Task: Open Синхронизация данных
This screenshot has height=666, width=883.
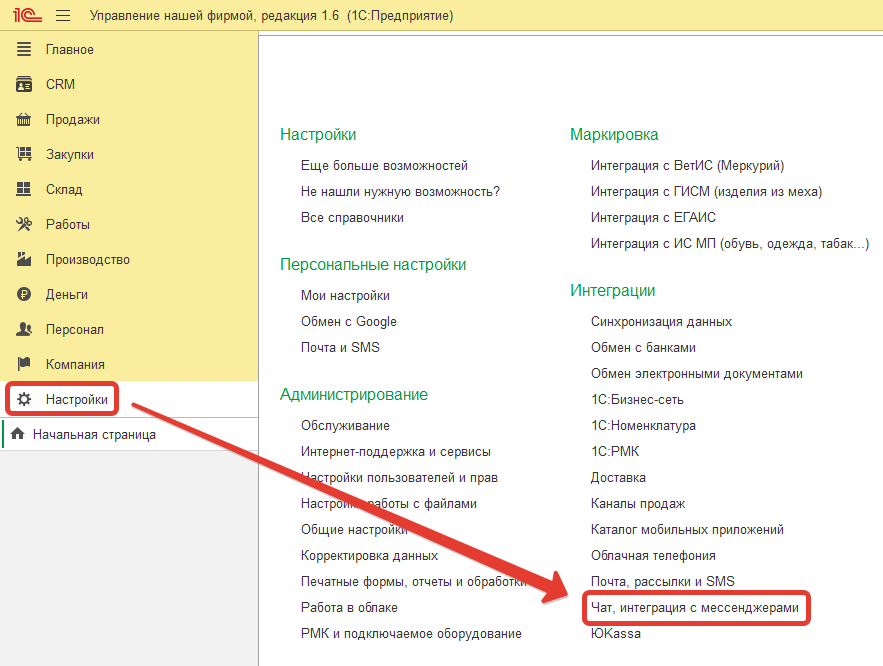Action: point(661,321)
